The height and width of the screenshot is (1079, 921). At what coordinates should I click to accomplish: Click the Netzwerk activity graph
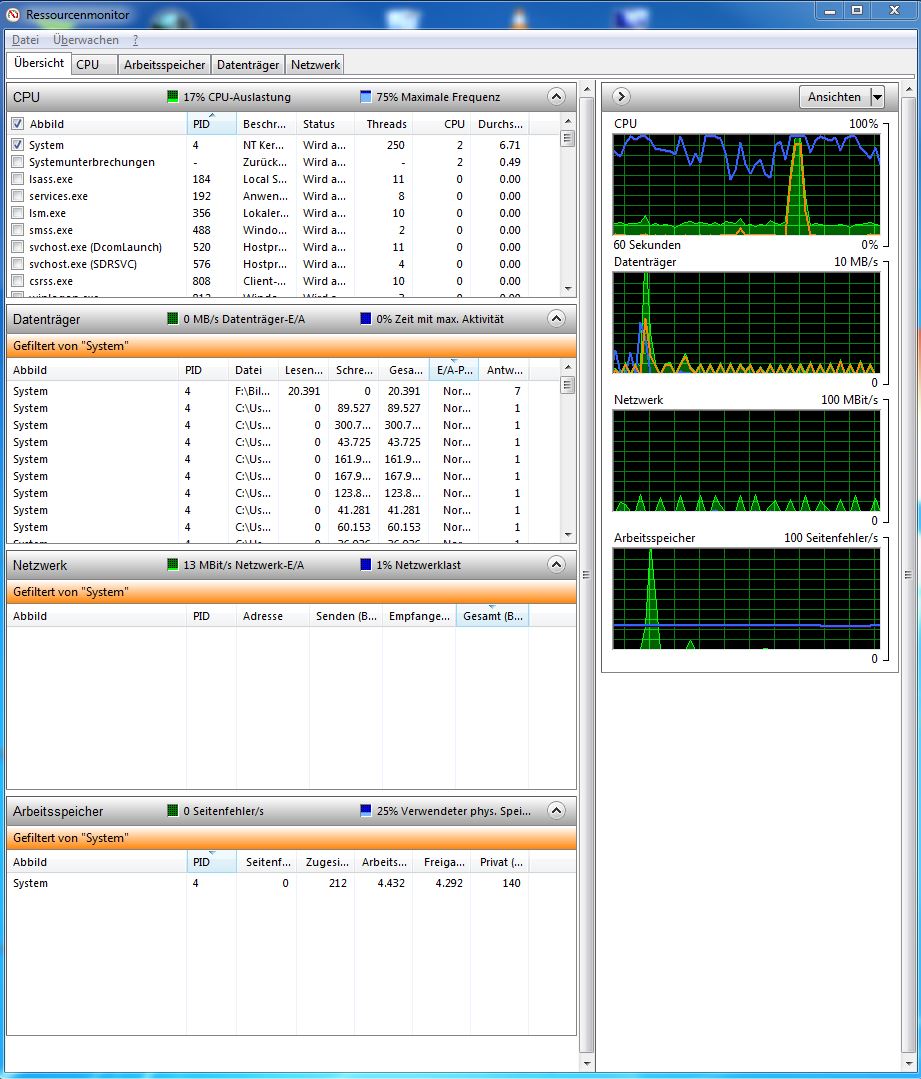746,460
